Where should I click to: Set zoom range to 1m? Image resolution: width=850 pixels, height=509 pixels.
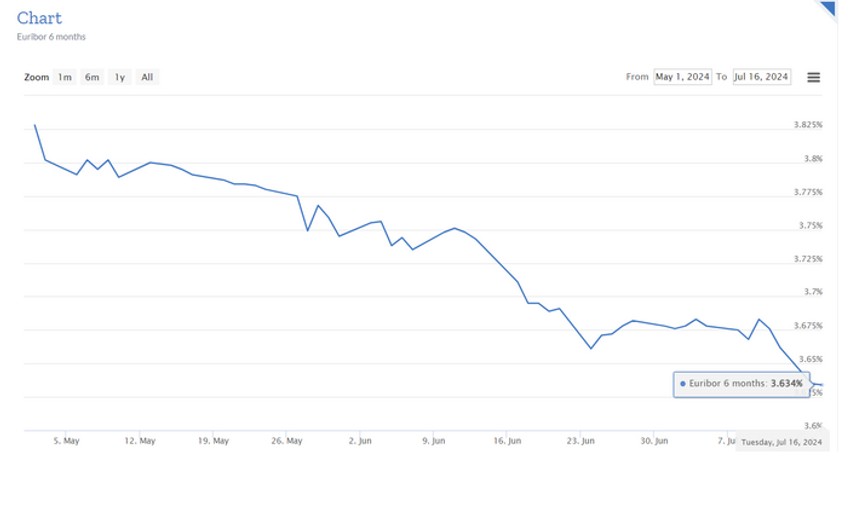click(x=64, y=77)
